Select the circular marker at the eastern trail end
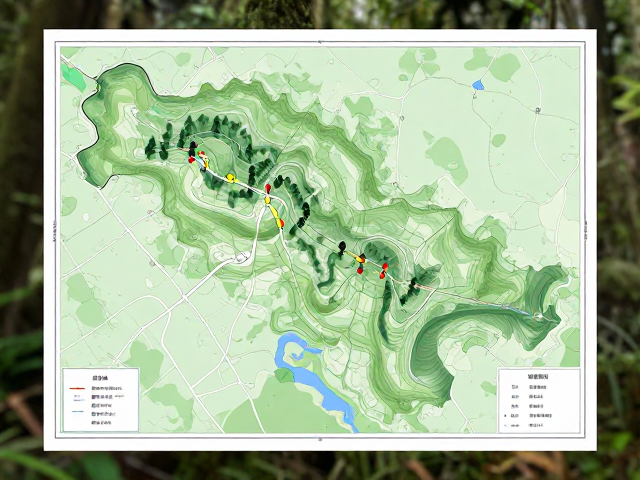Image resolution: width=640 pixels, height=480 pixels. 538,316
